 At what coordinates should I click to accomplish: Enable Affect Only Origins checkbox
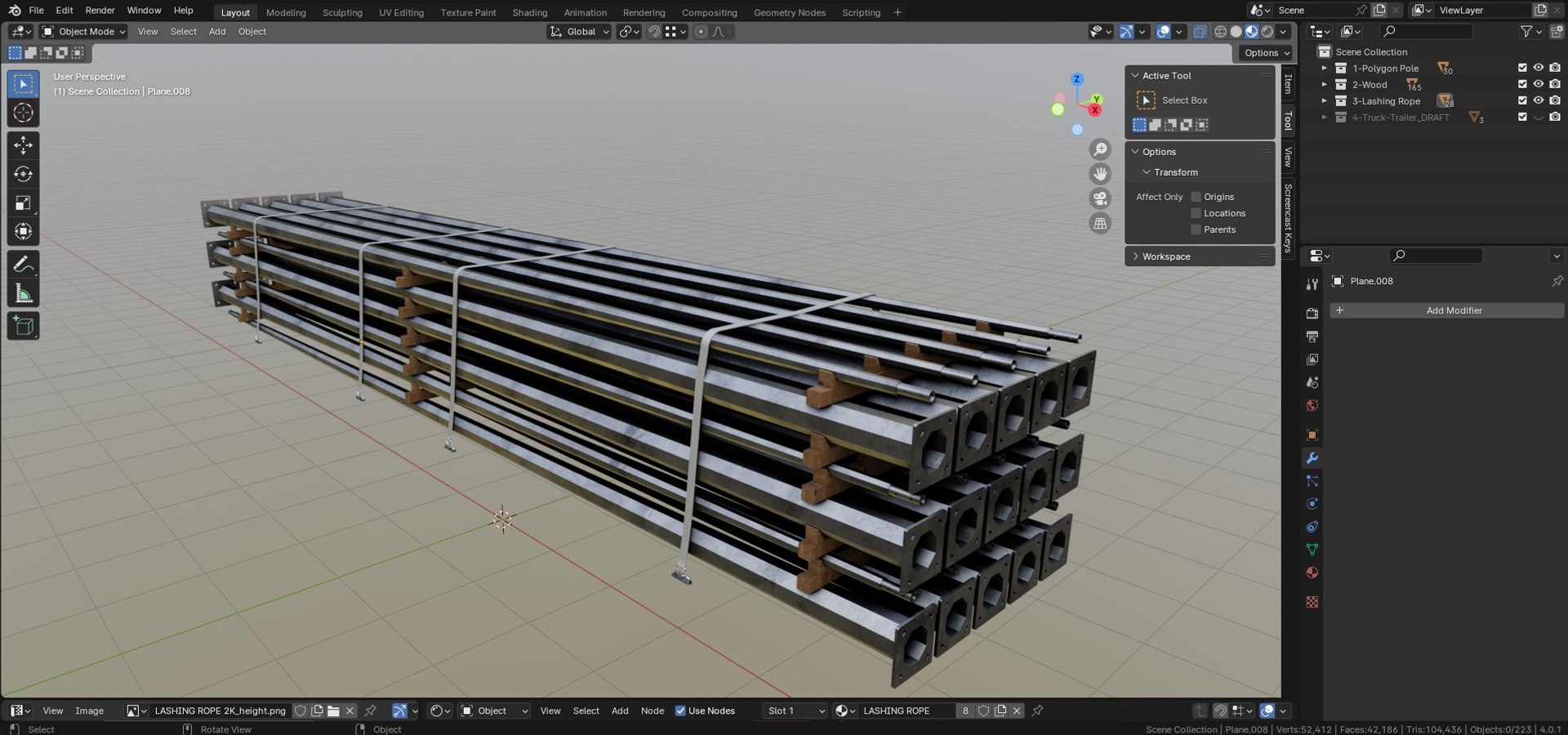1196,197
